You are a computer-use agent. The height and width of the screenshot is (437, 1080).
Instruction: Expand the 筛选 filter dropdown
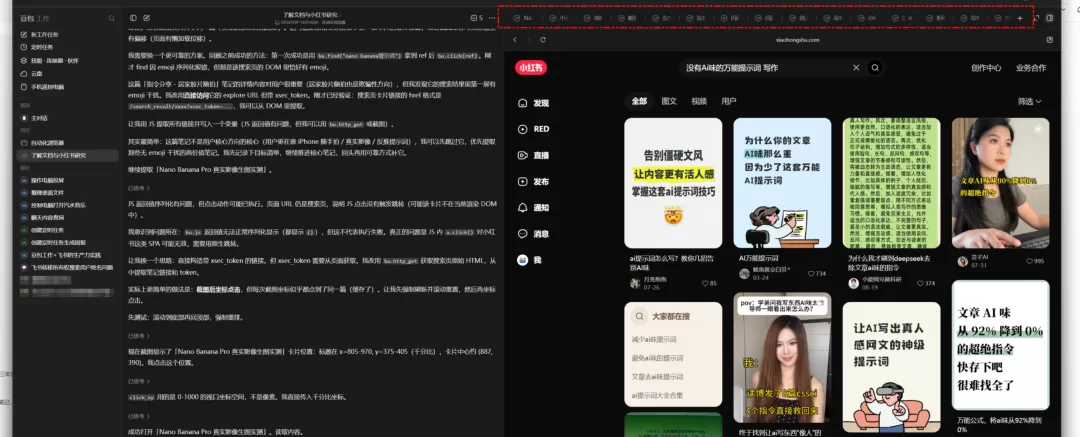click(1030, 101)
